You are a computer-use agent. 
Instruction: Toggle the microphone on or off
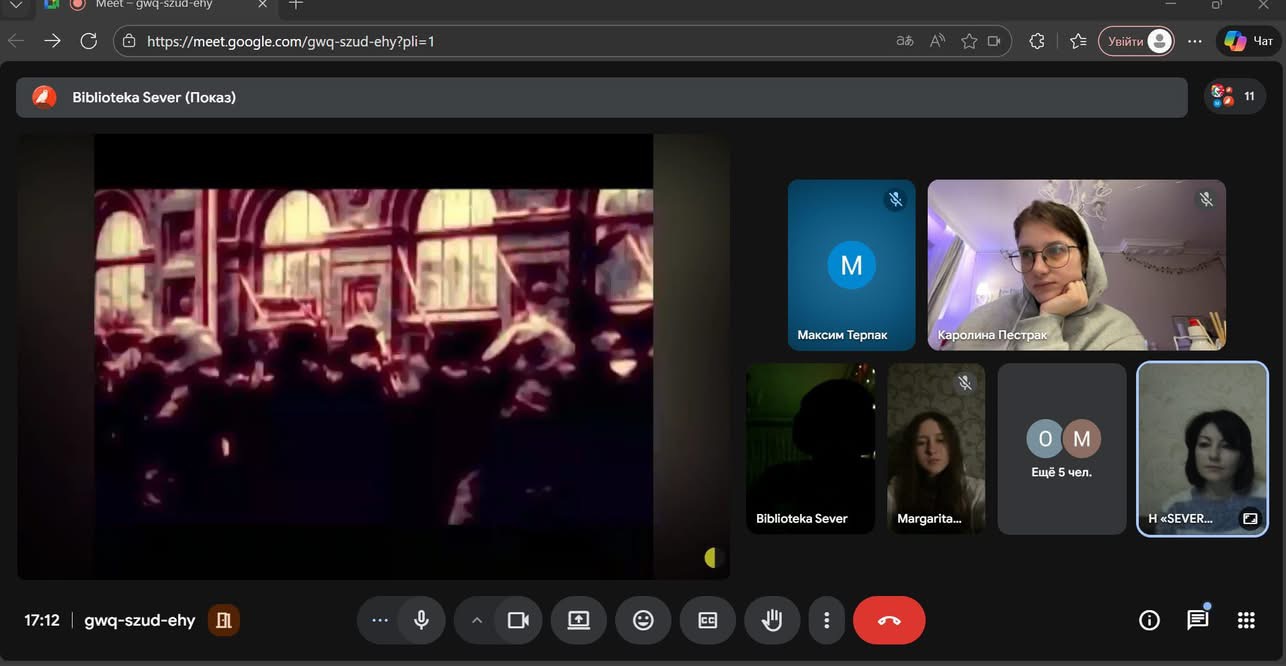422,620
